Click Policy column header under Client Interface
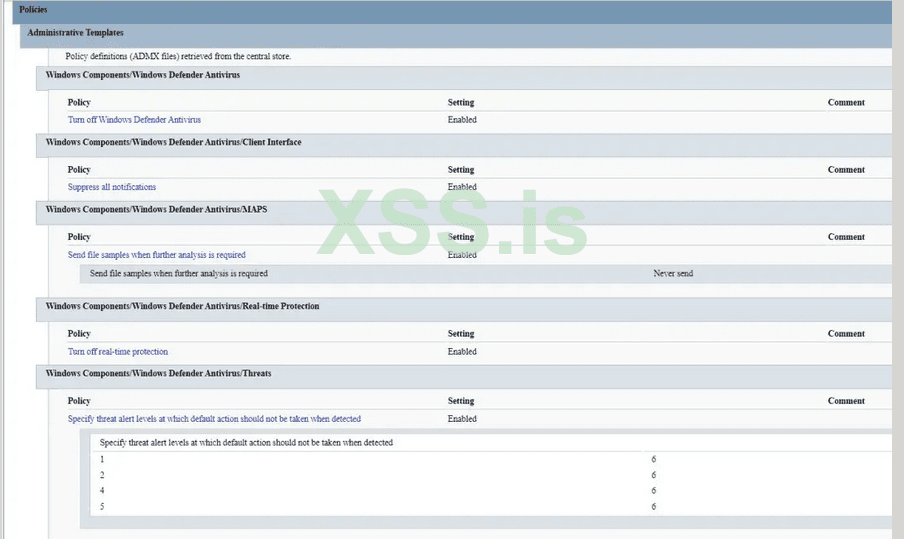Viewport: 904px width, 539px height. tap(79, 170)
